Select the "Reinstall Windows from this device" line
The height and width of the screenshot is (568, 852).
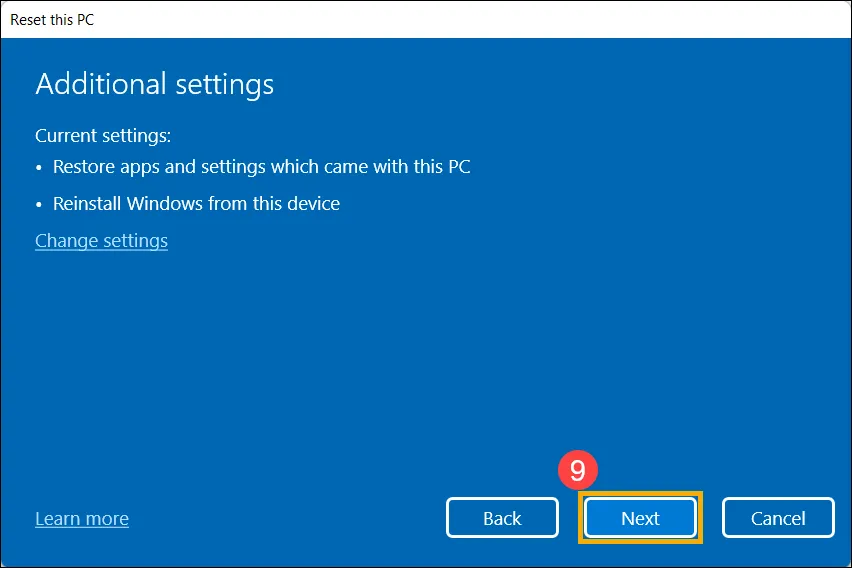tap(196, 204)
